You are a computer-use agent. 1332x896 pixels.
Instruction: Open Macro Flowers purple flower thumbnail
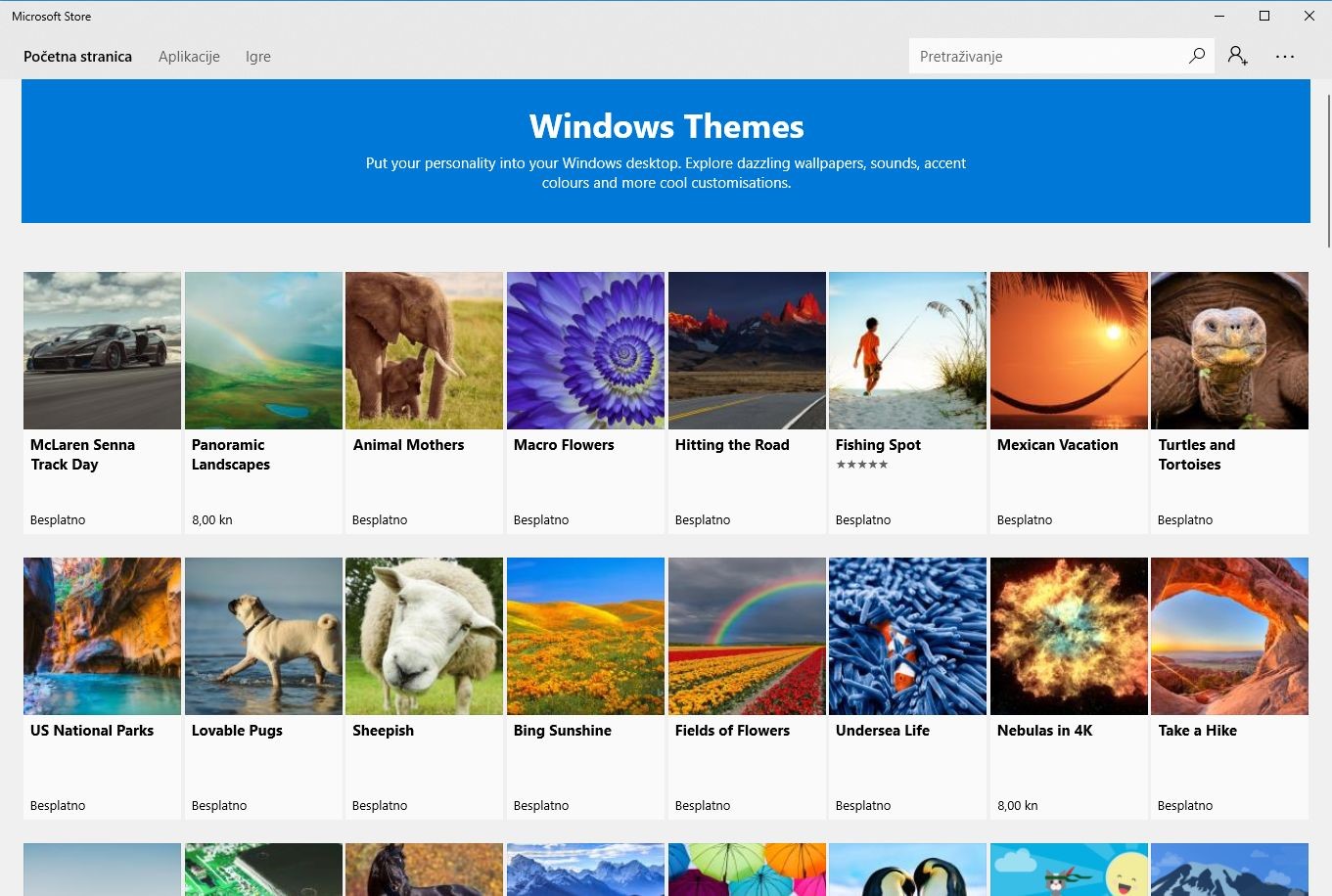585,350
